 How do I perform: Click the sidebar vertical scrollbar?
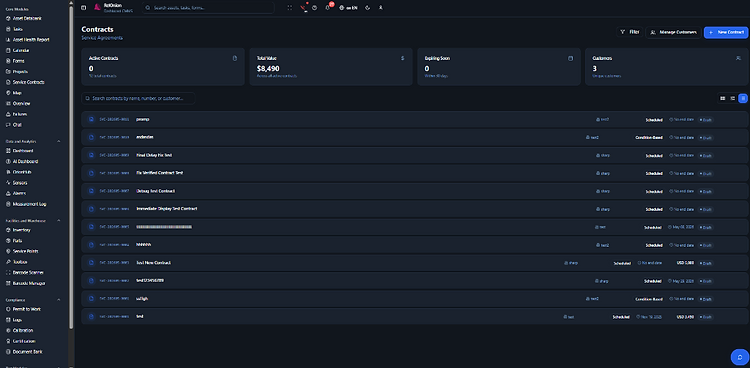pos(71,167)
